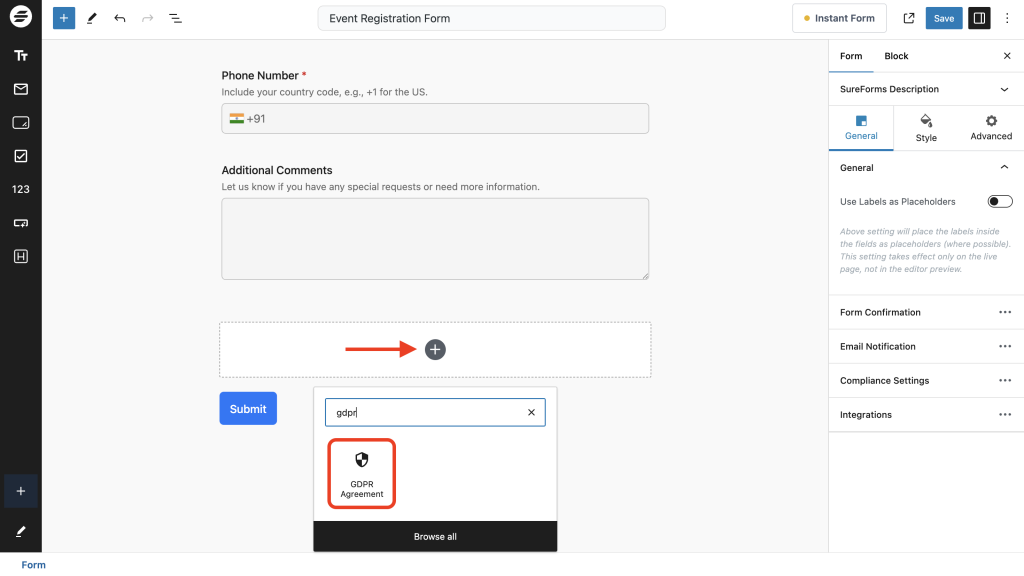Select the 123 number field icon
The width and height of the screenshot is (1024, 576).
[x=20, y=188]
